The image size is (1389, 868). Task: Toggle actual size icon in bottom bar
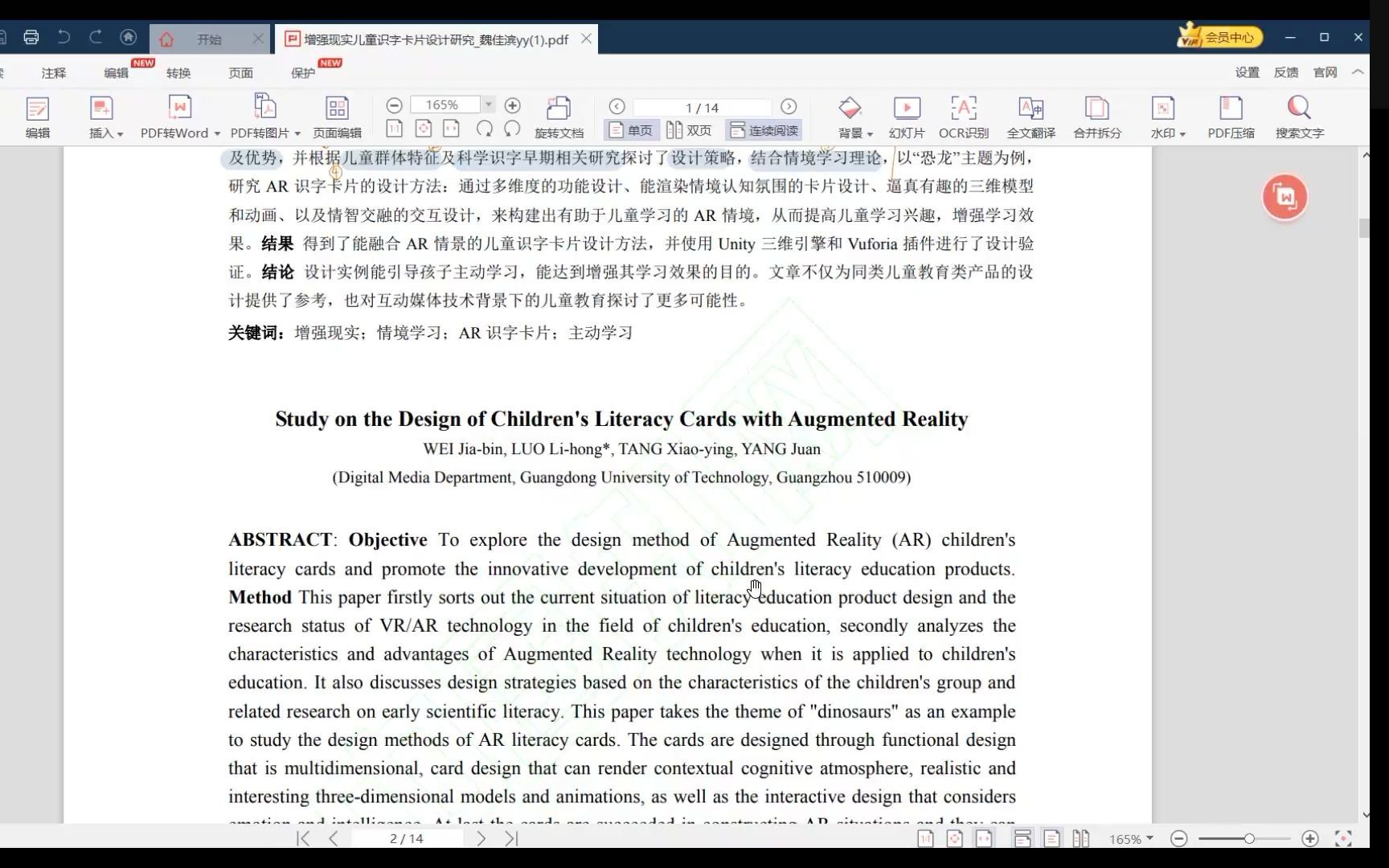[925, 838]
